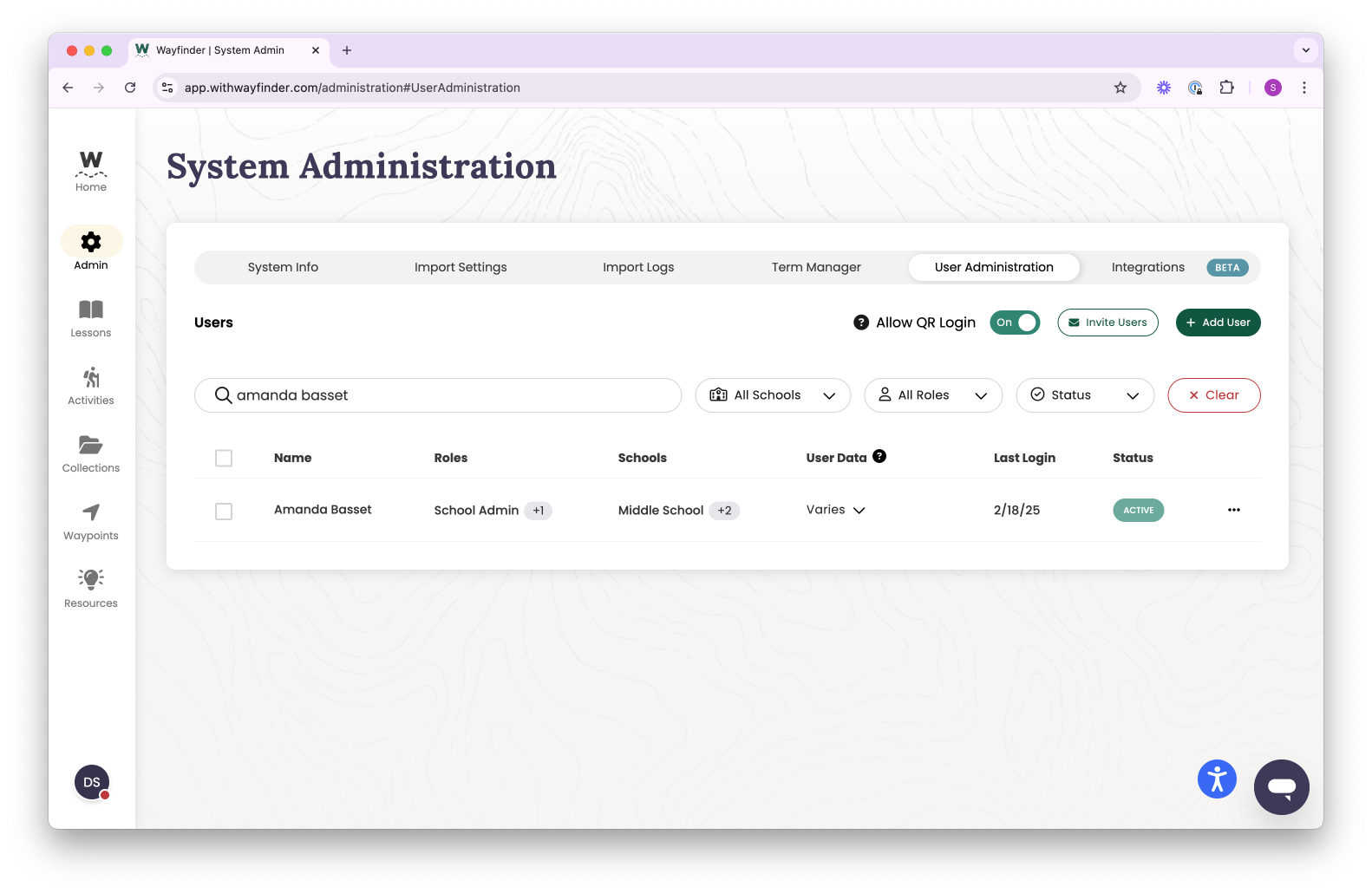Open Chrome profile S avatar

tap(1273, 88)
